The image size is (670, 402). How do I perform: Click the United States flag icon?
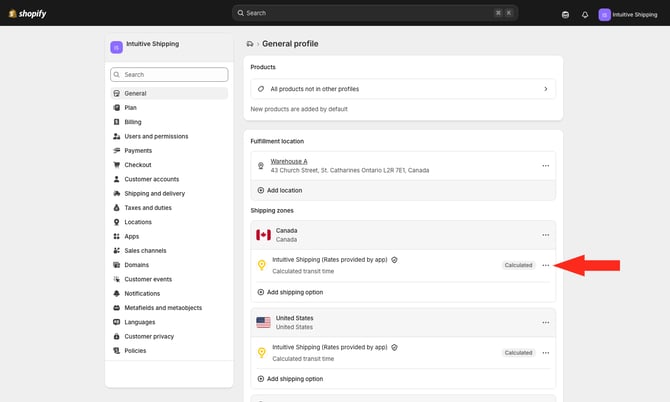(x=263, y=323)
